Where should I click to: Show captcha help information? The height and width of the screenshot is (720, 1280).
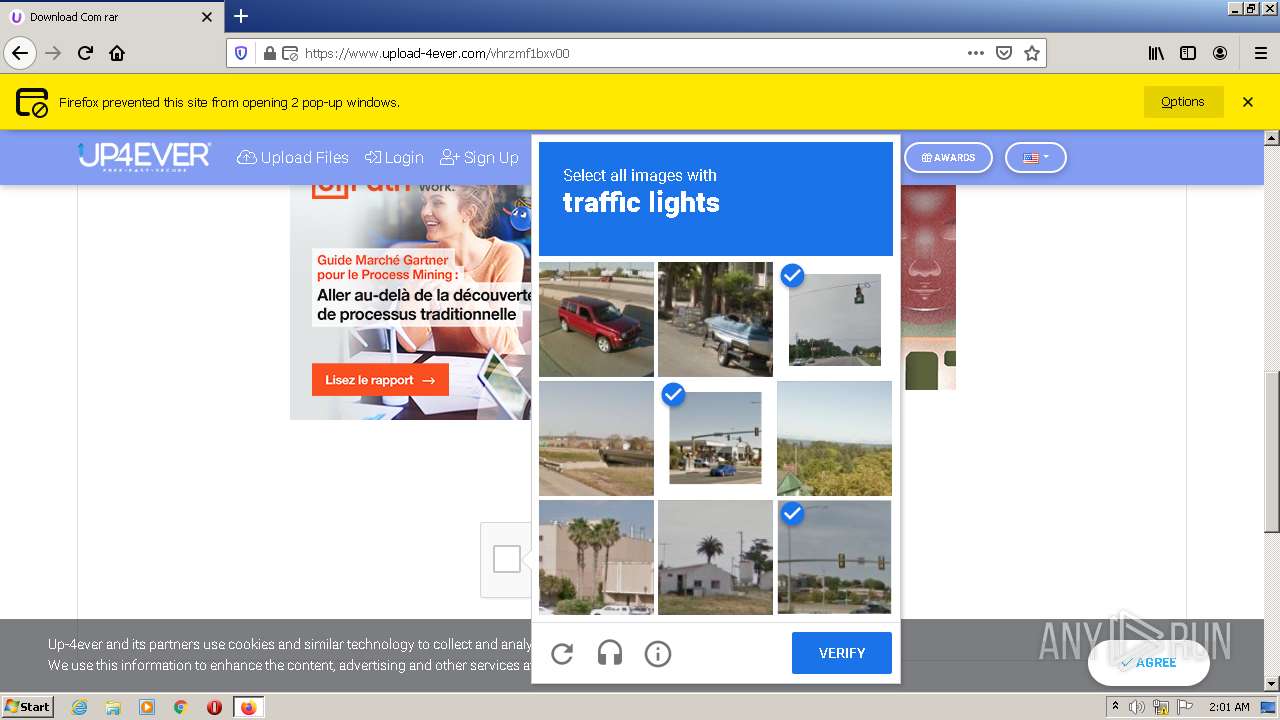tap(658, 654)
